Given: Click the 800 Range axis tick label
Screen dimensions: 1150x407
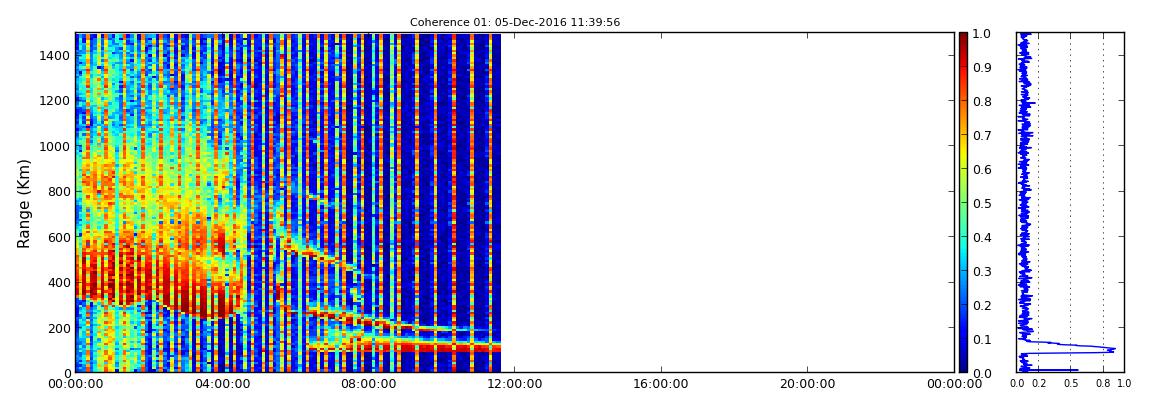Looking at the screenshot, I should click(x=58, y=192).
